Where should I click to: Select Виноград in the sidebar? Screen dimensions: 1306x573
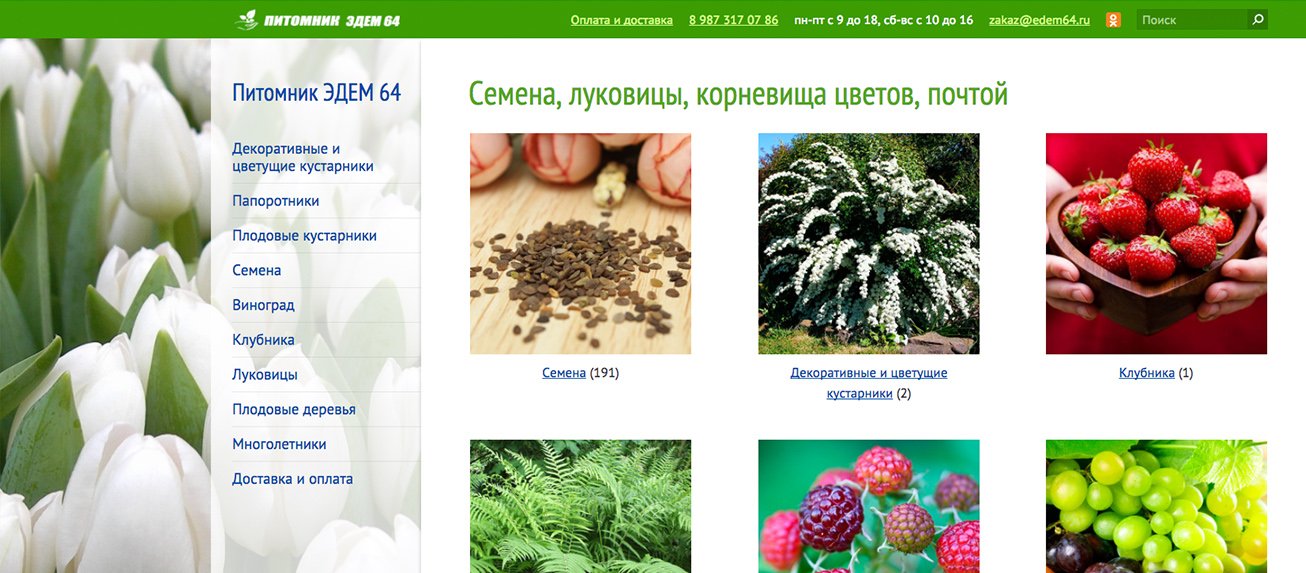263,305
